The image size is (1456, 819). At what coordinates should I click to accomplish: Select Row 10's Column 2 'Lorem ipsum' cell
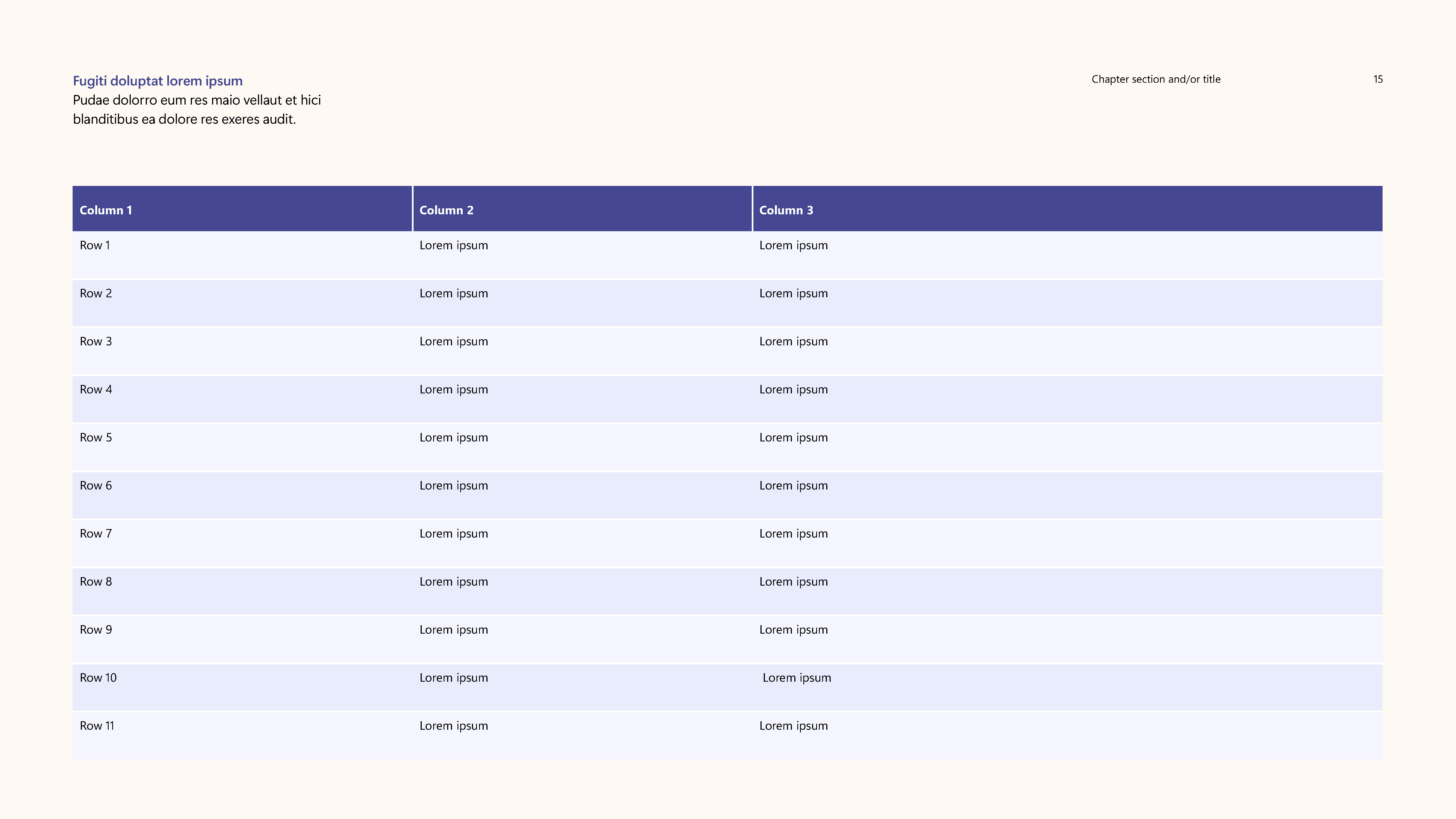point(582,688)
